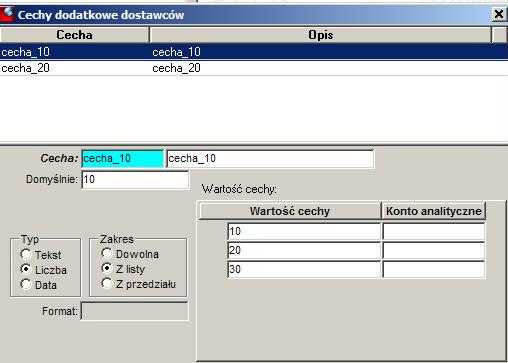Click the Domyślnie default value field

[135, 180]
